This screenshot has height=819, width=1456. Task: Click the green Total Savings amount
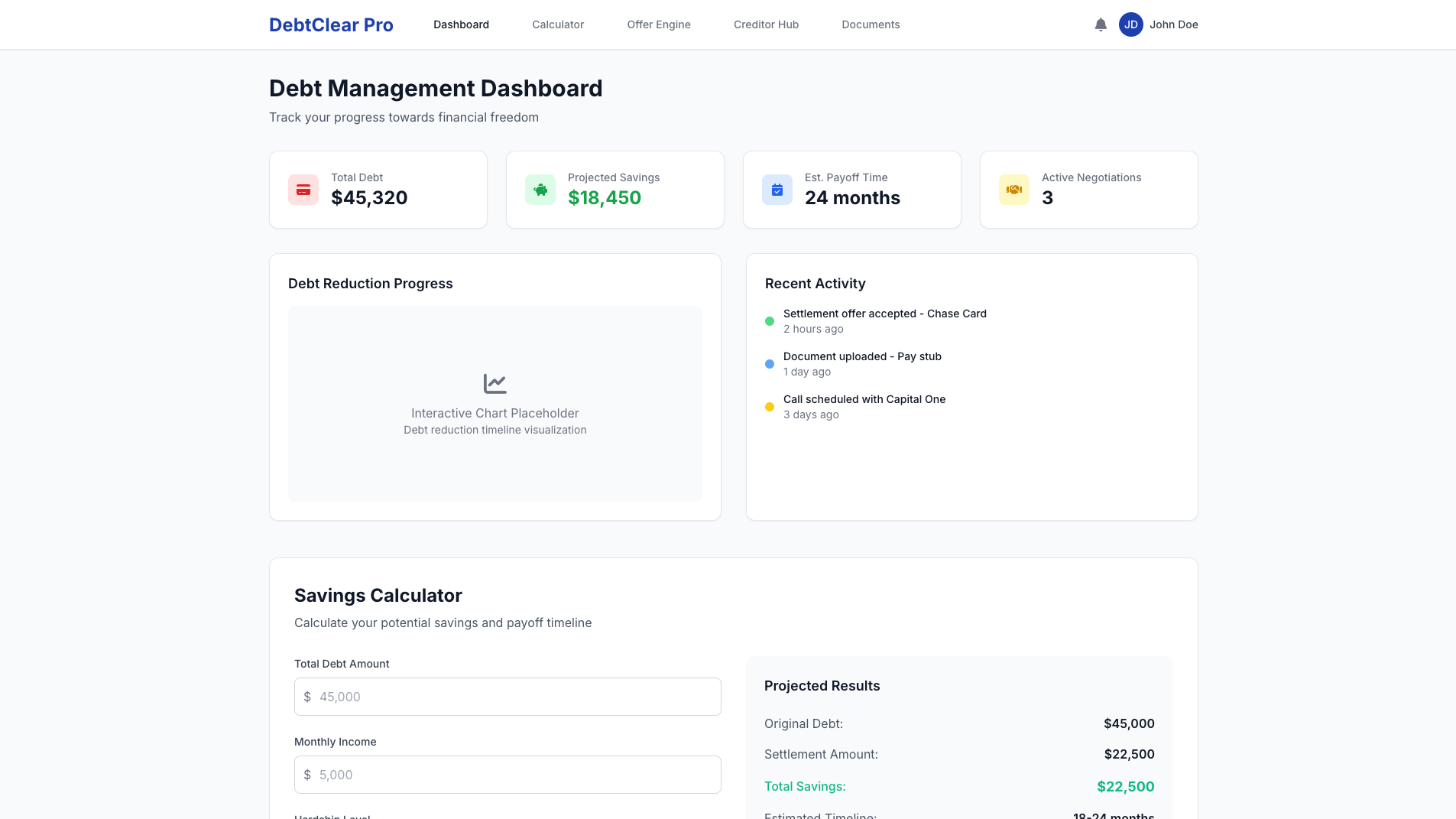coord(1124,786)
